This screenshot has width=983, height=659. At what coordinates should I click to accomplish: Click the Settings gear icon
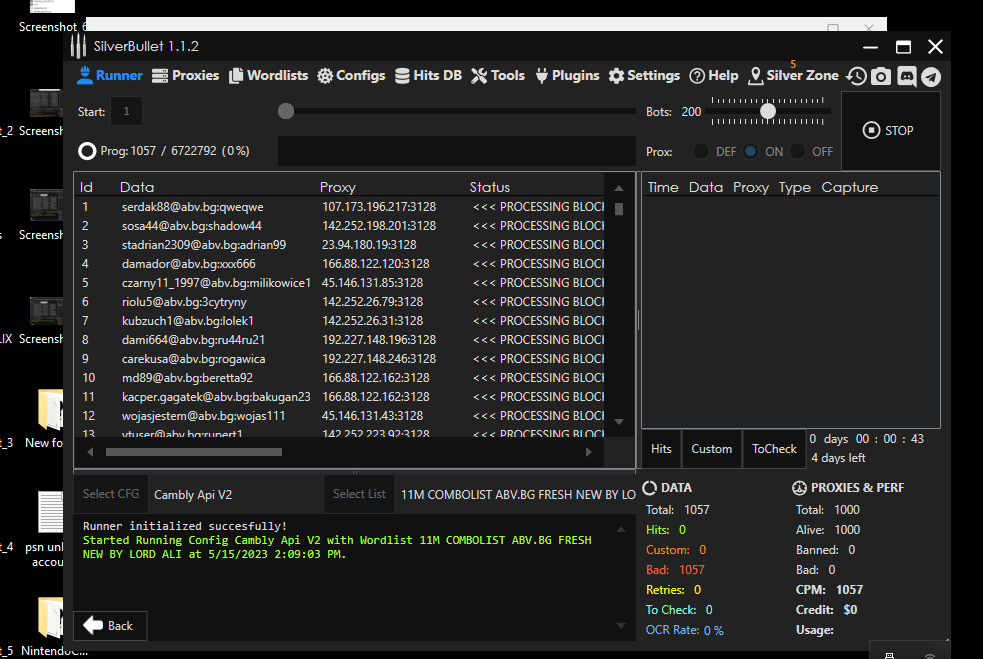tap(616, 76)
